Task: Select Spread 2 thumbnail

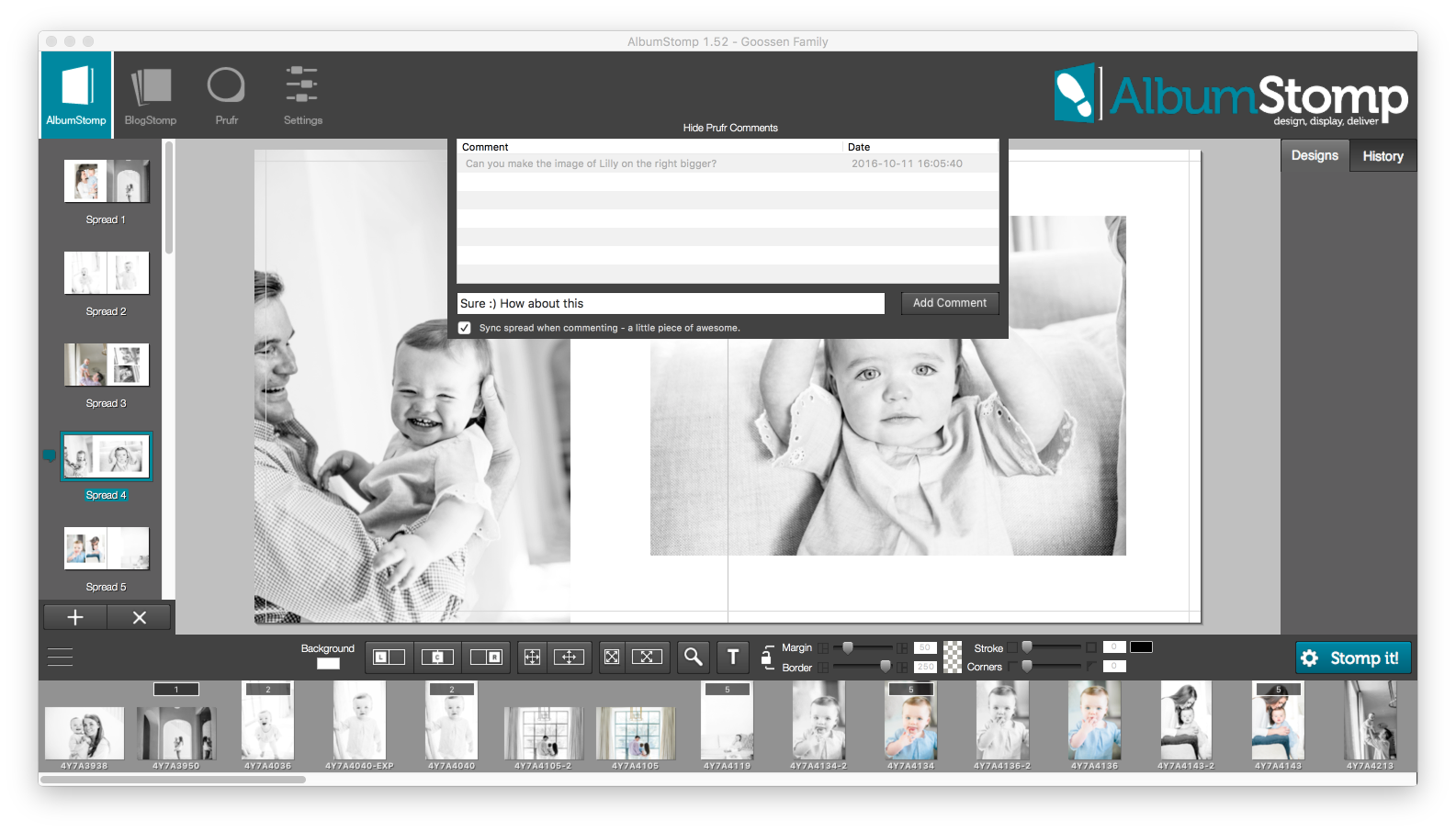Action: (107, 273)
